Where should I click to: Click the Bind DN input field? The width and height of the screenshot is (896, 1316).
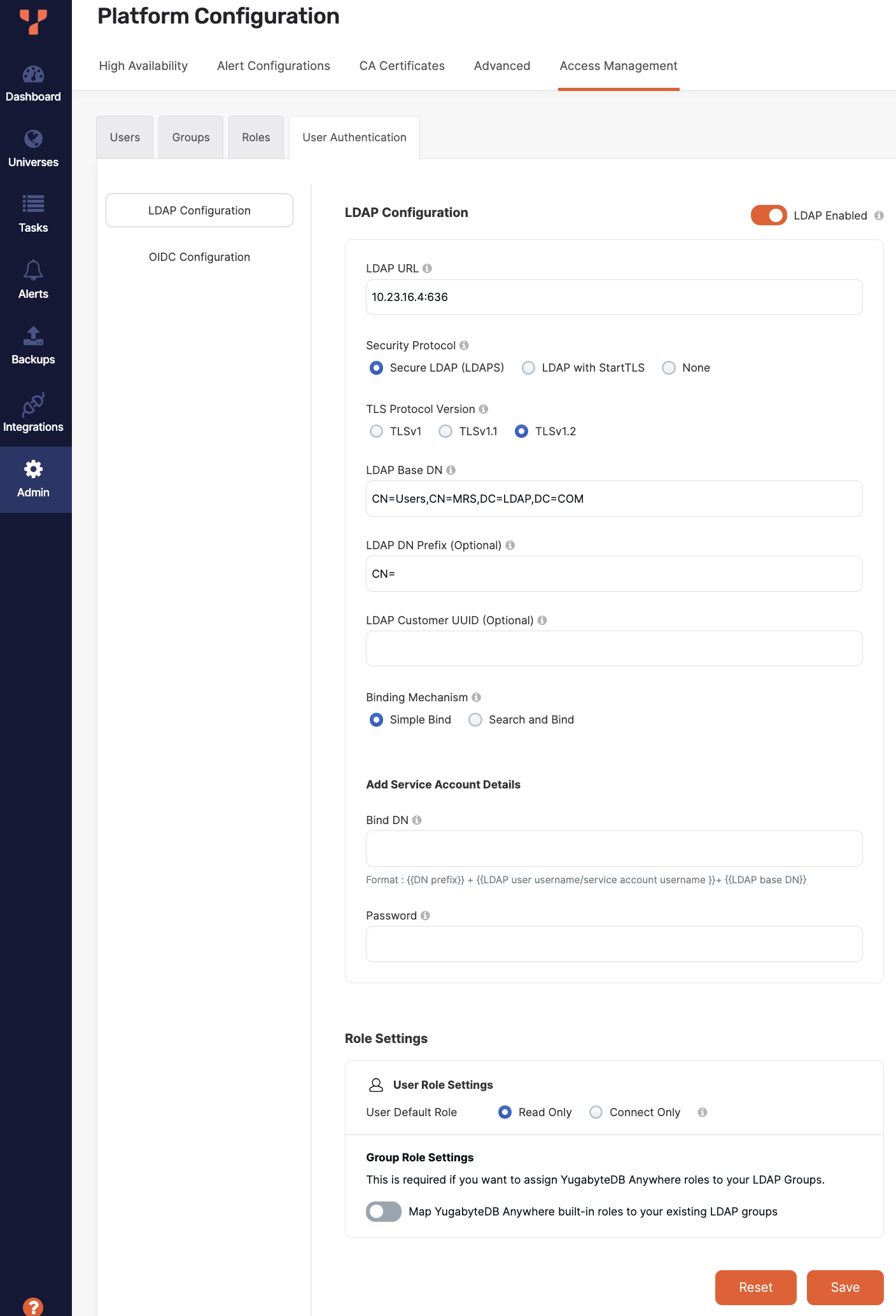point(613,848)
